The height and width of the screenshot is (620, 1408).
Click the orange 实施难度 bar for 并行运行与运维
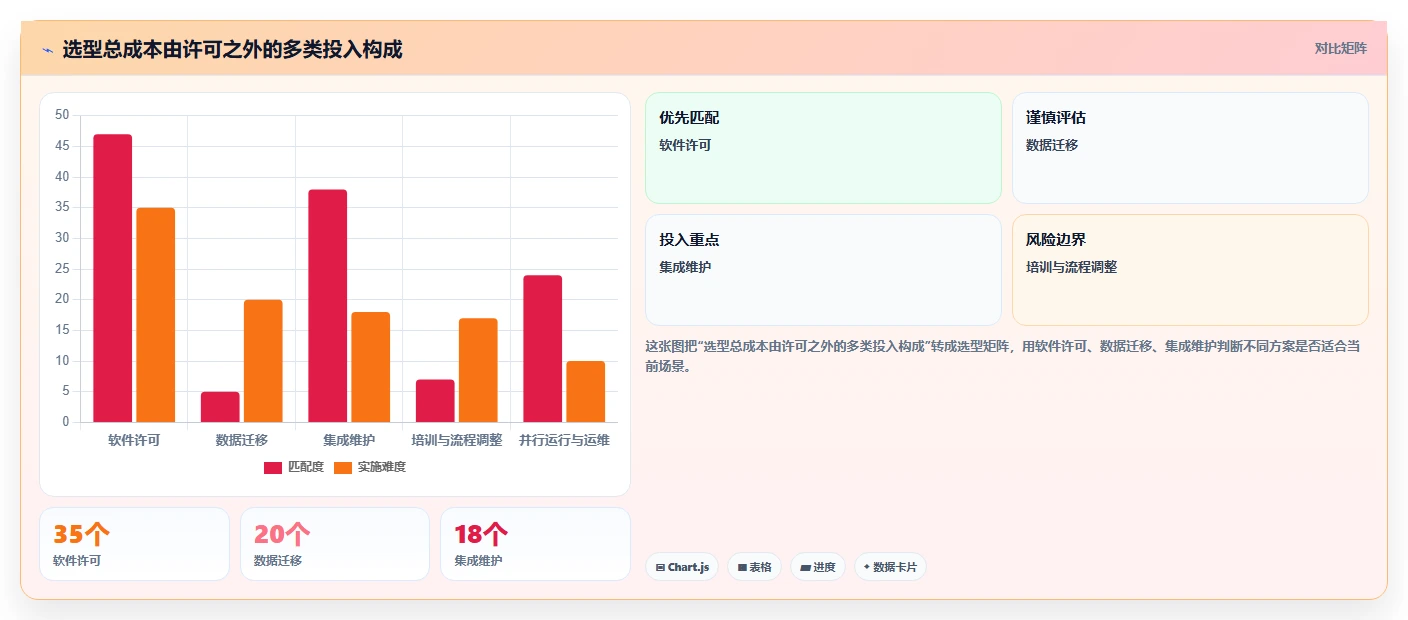(586, 392)
